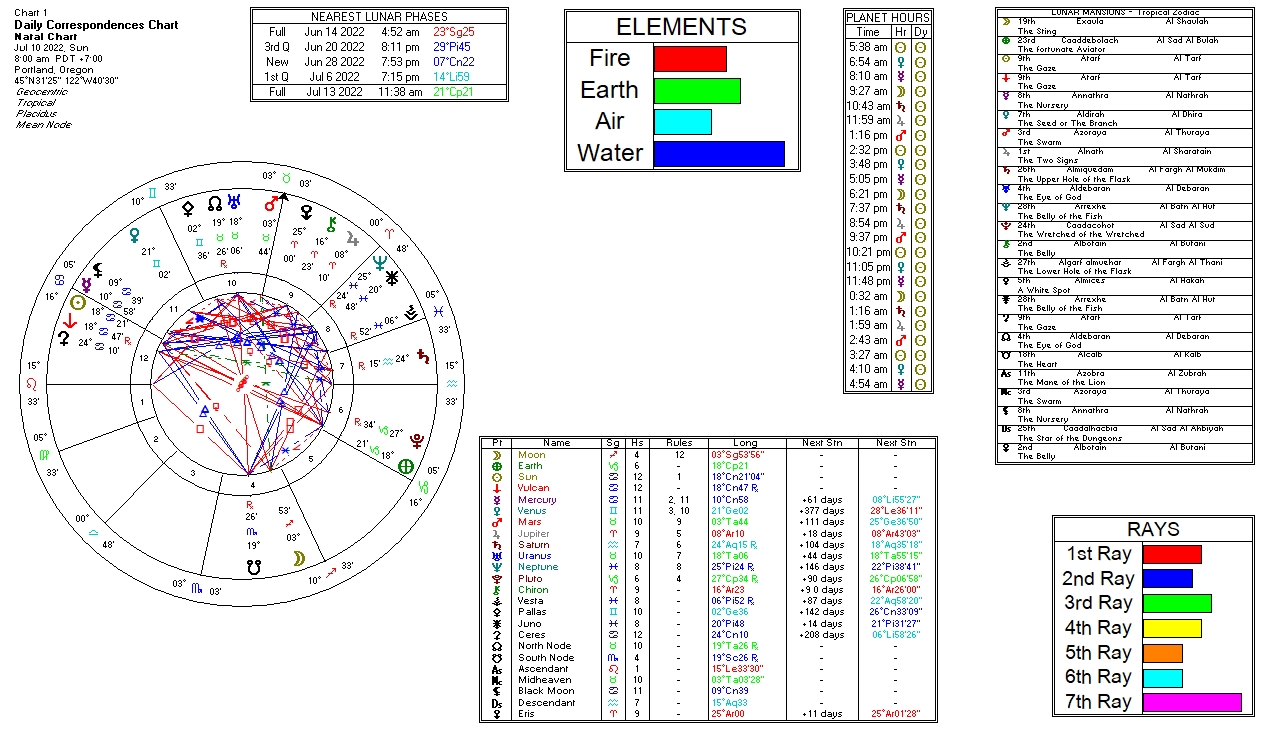This screenshot has width=1267, height=741.
Task: Click the Juno asterisk glyph in the wheel
Action: 392,279
